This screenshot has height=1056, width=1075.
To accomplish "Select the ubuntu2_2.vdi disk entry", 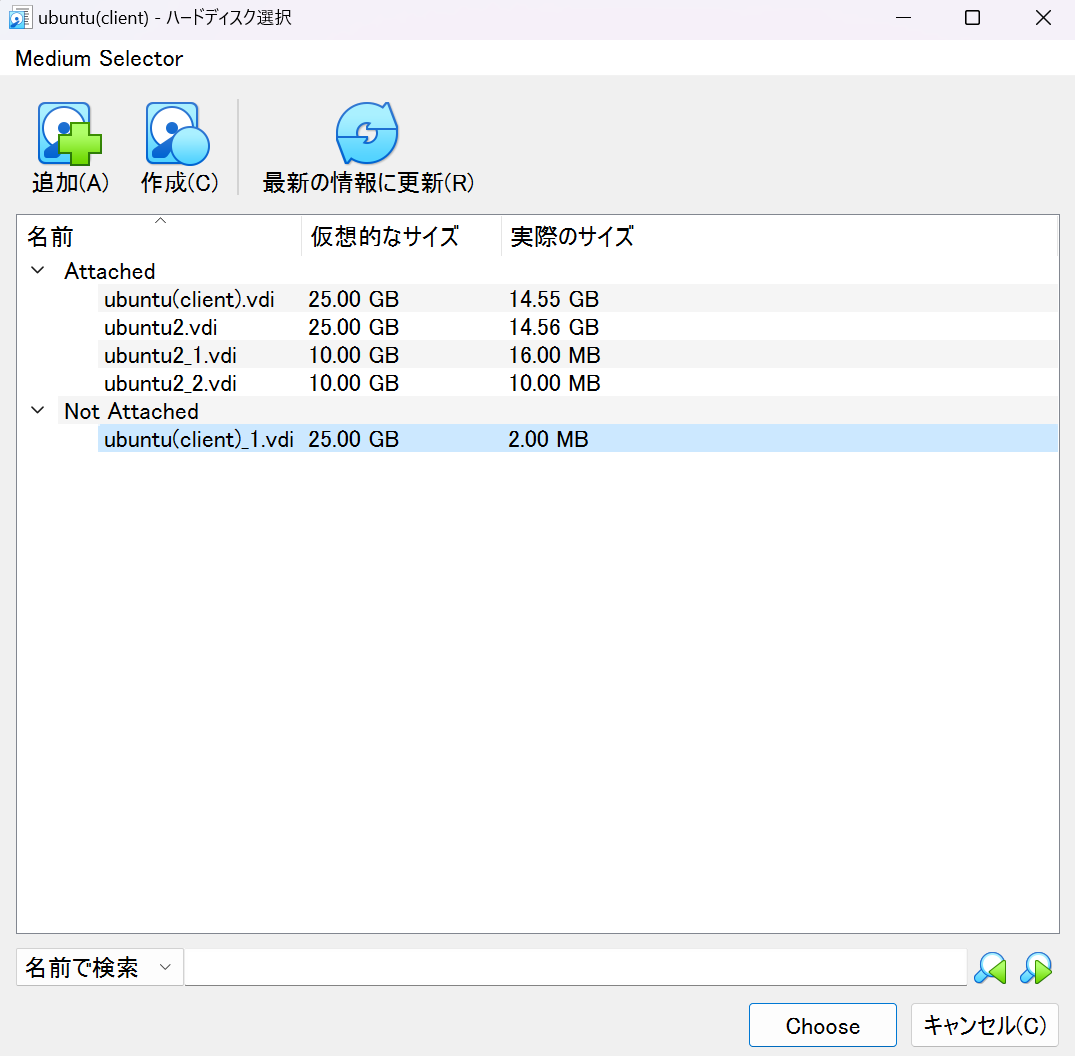I will 165,382.
